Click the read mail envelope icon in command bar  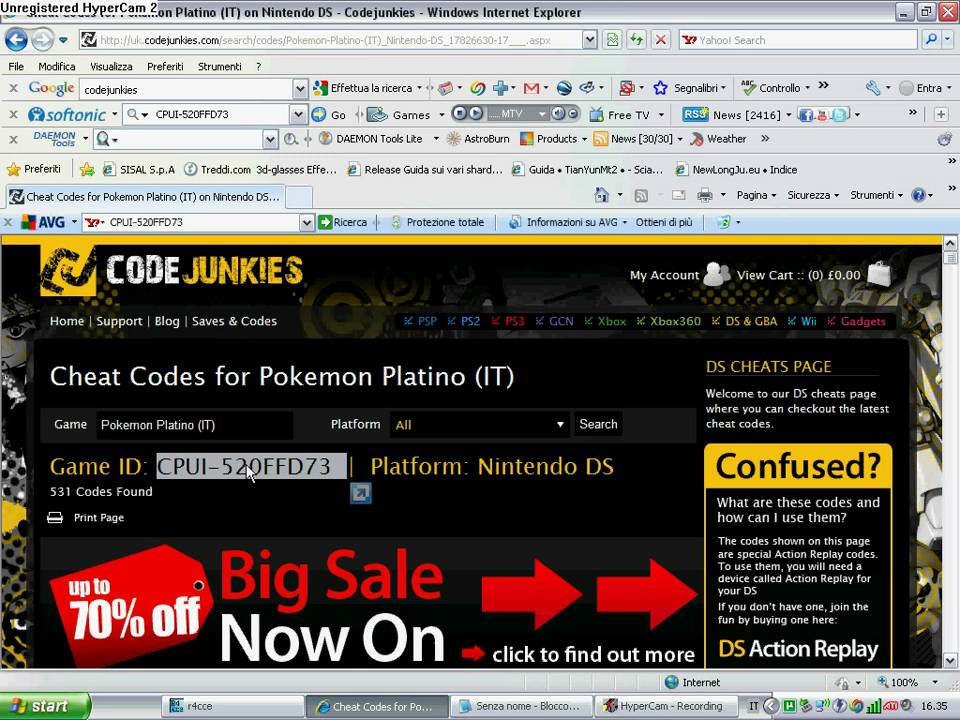678,195
